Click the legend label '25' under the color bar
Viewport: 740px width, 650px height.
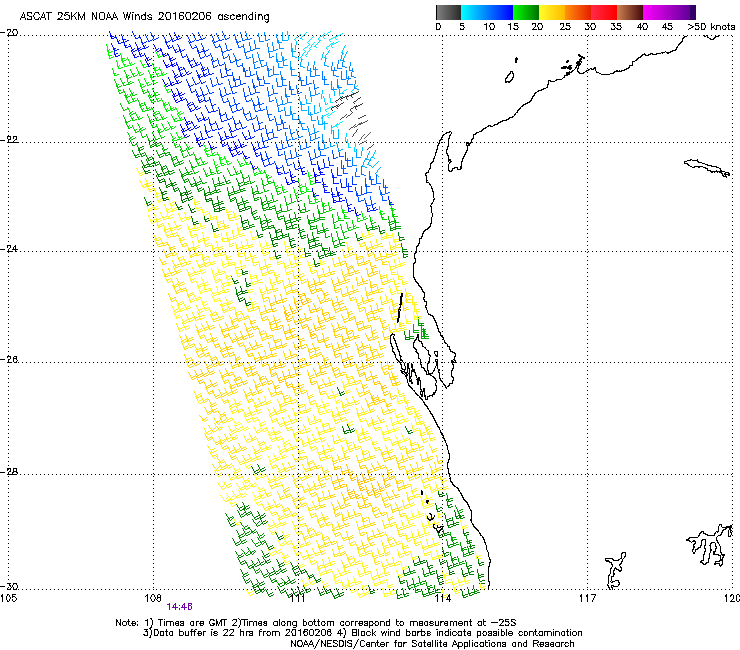coord(565,27)
